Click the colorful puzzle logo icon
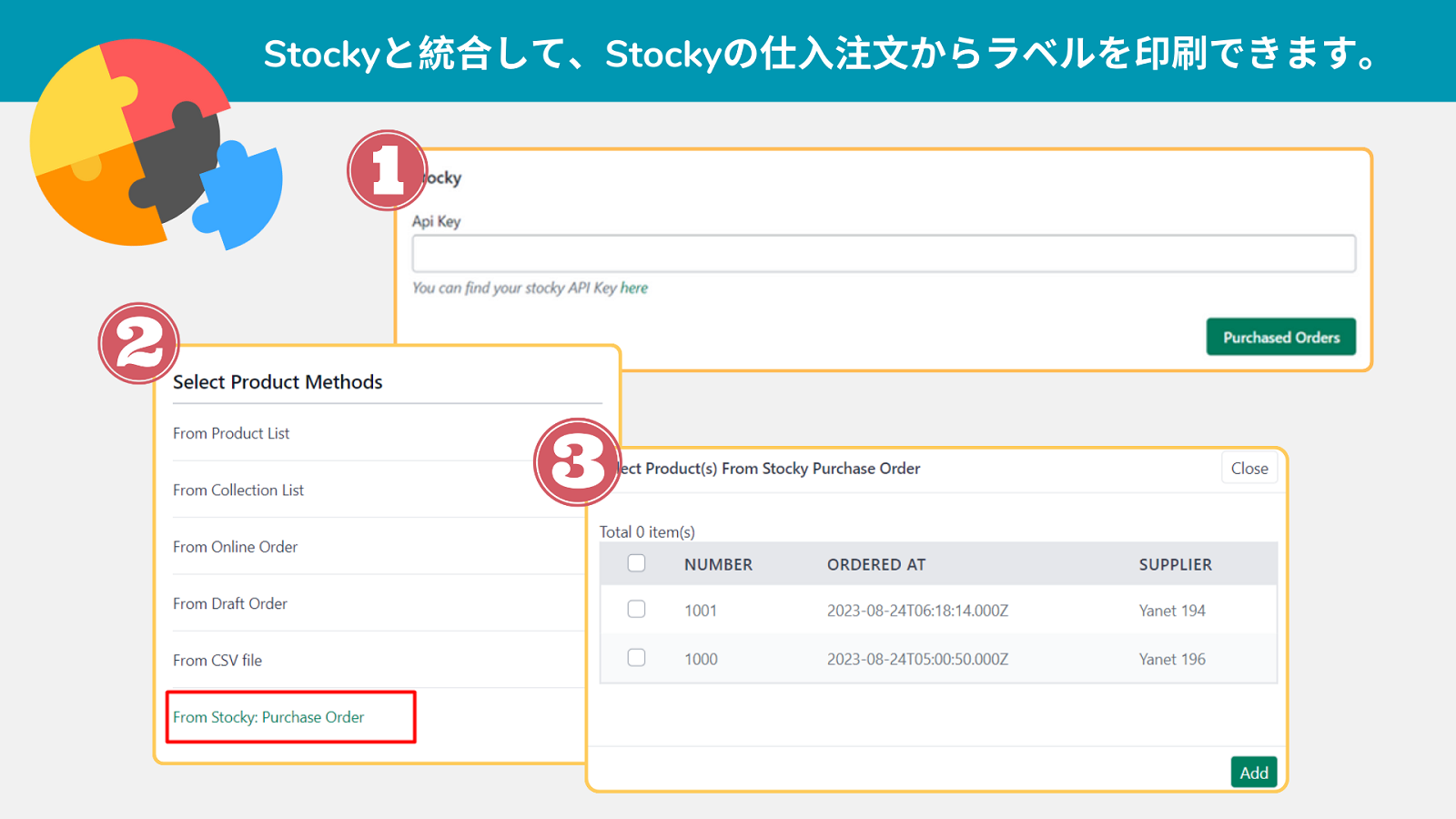This screenshot has width=1456, height=819. tap(157, 144)
